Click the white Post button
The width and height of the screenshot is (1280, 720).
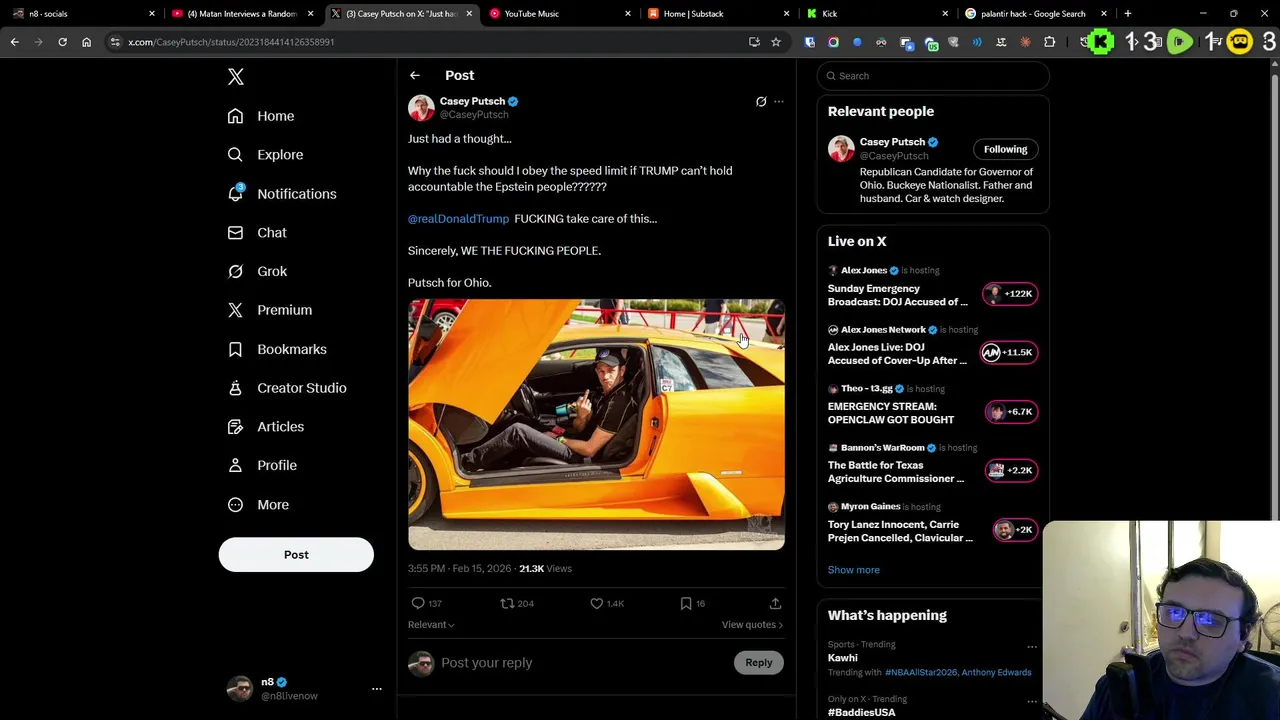pos(296,555)
